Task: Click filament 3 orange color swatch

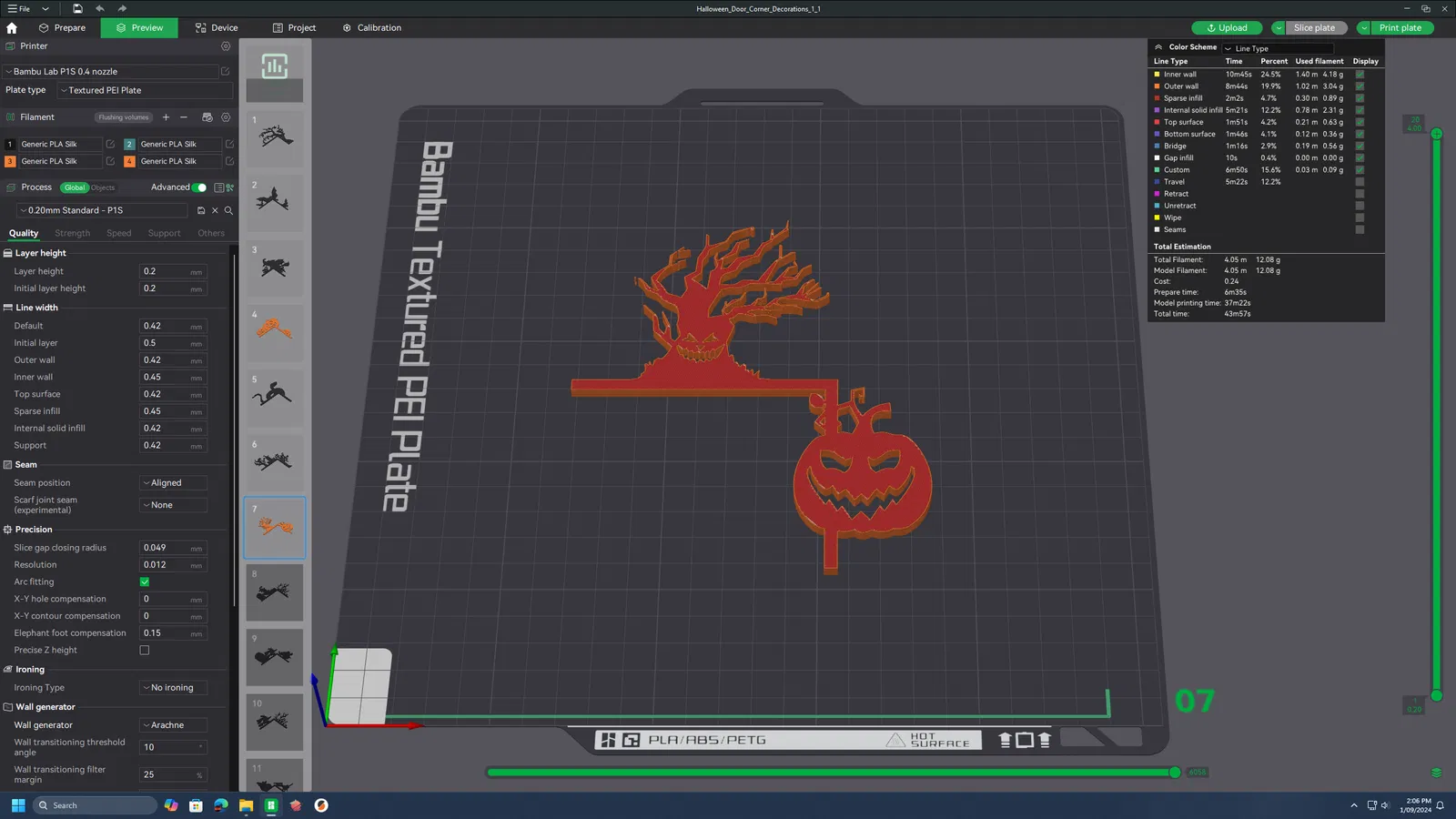Action: (x=10, y=161)
